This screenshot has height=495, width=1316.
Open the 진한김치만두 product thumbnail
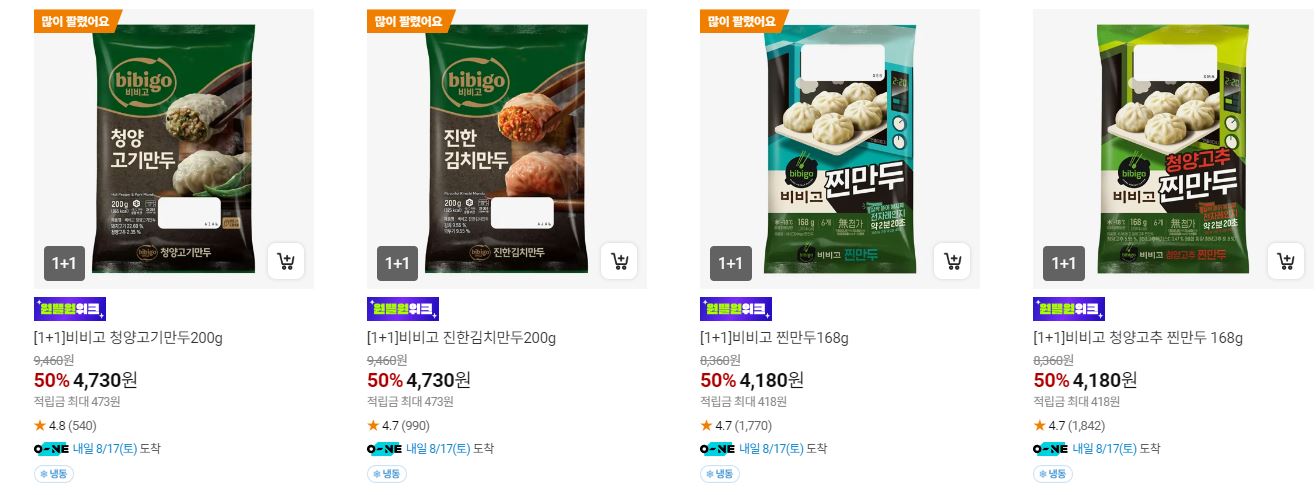(x=507, y=149)
